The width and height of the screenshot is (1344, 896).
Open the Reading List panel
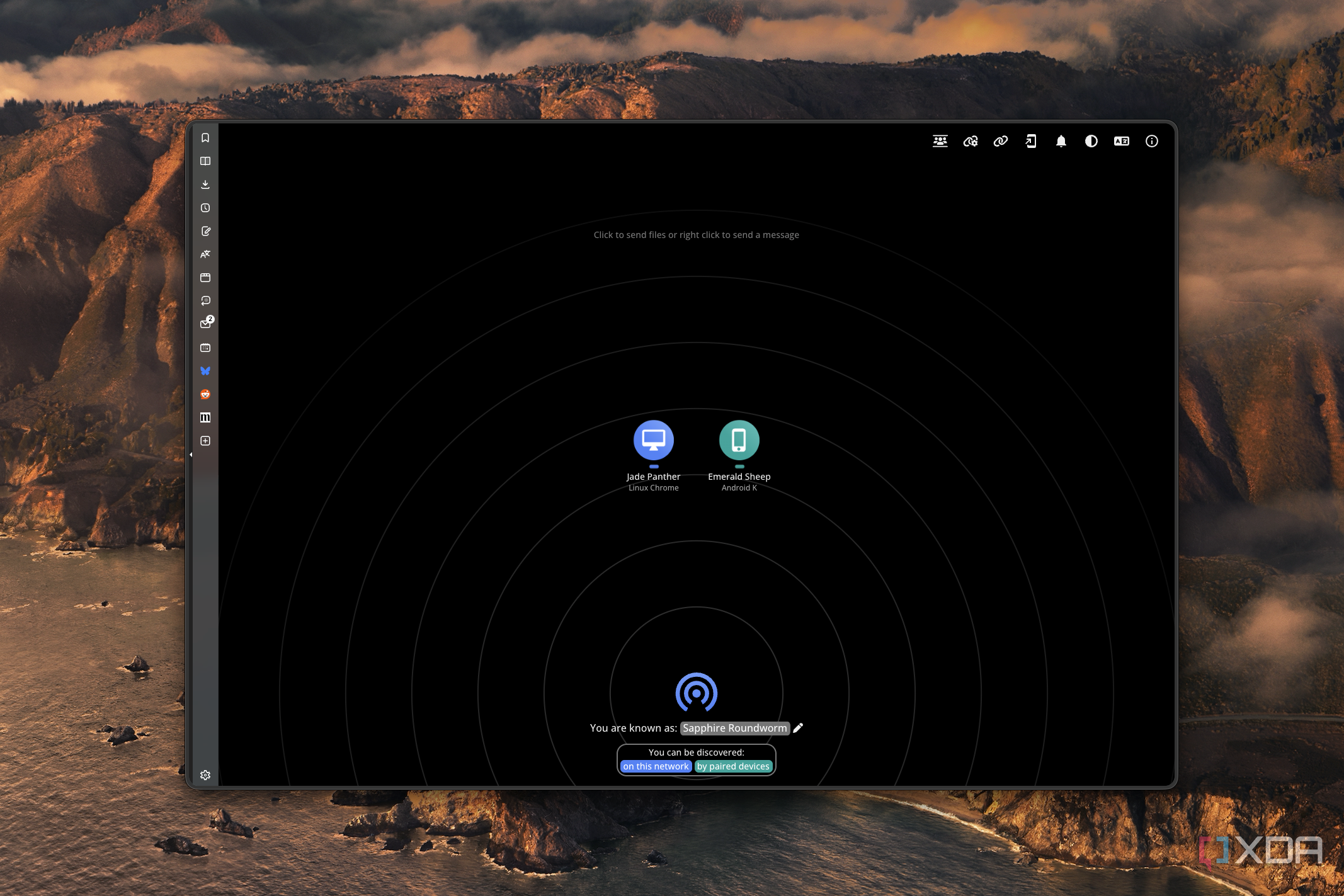pyautogui.click(x=205, y=161)
